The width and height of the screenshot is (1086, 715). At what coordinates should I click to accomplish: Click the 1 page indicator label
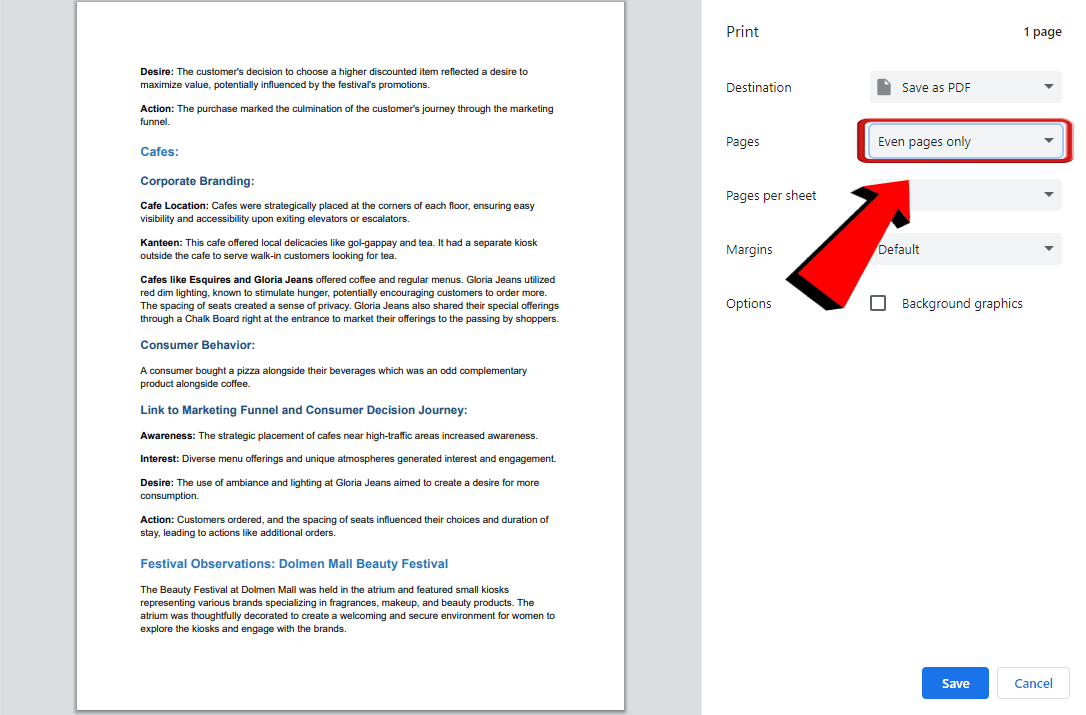click(x=1043, y=31)
